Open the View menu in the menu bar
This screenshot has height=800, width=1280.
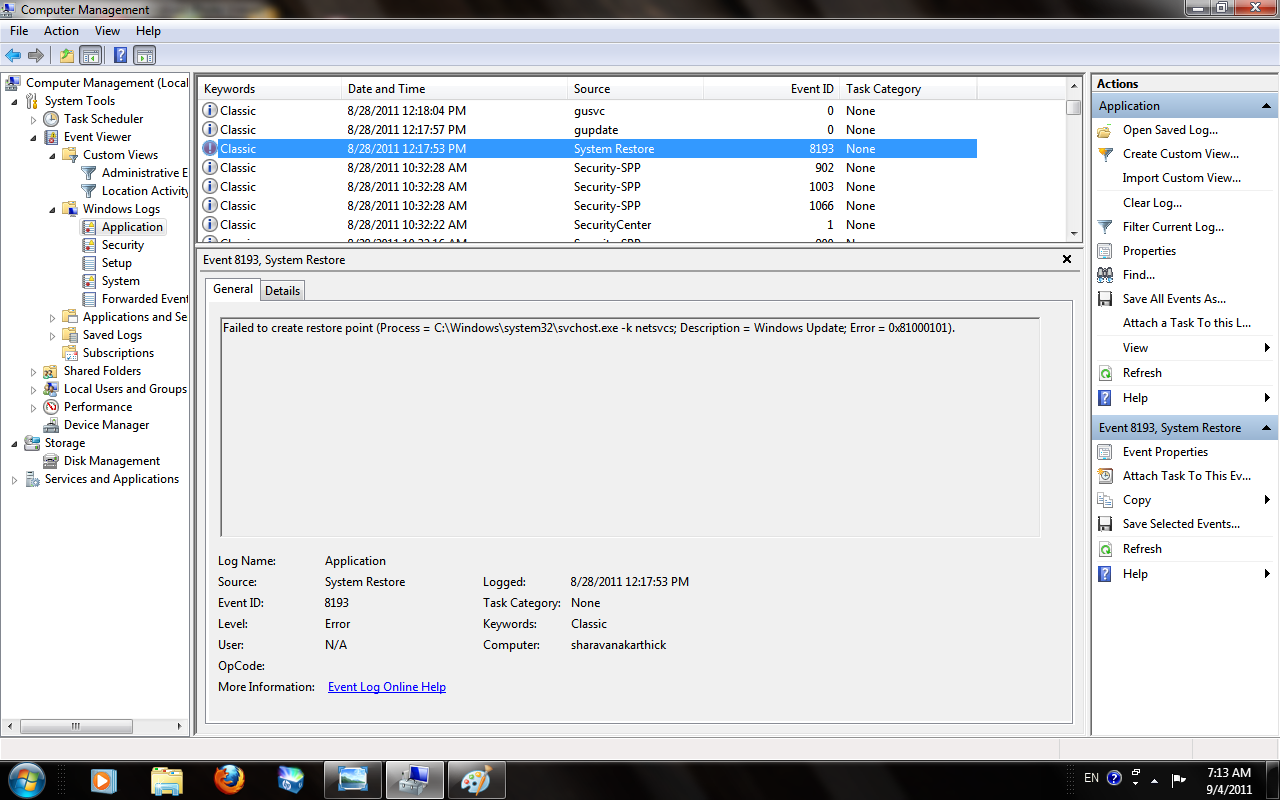pos(107,31)
